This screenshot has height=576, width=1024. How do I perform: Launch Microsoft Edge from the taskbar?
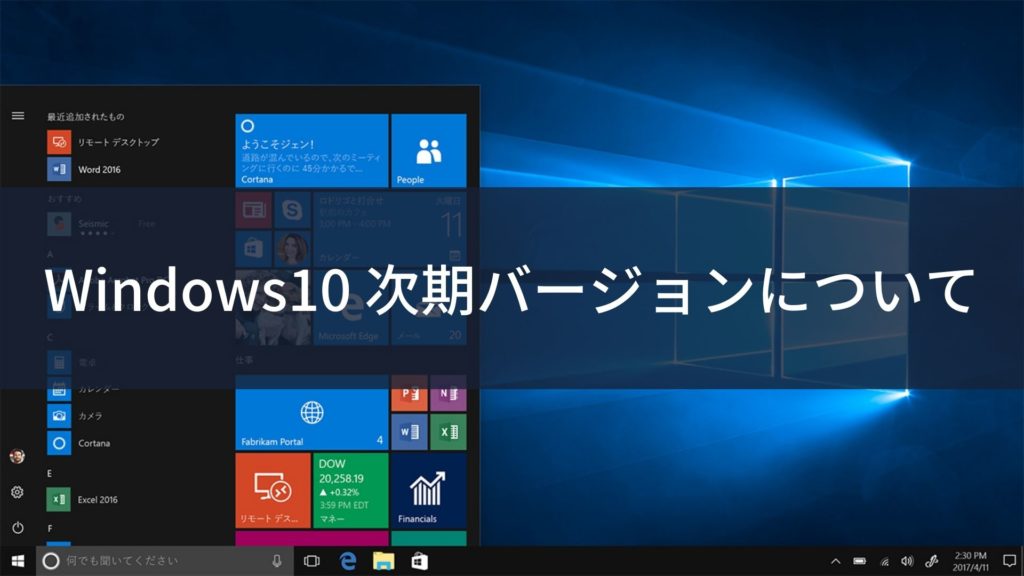point(348,561)
